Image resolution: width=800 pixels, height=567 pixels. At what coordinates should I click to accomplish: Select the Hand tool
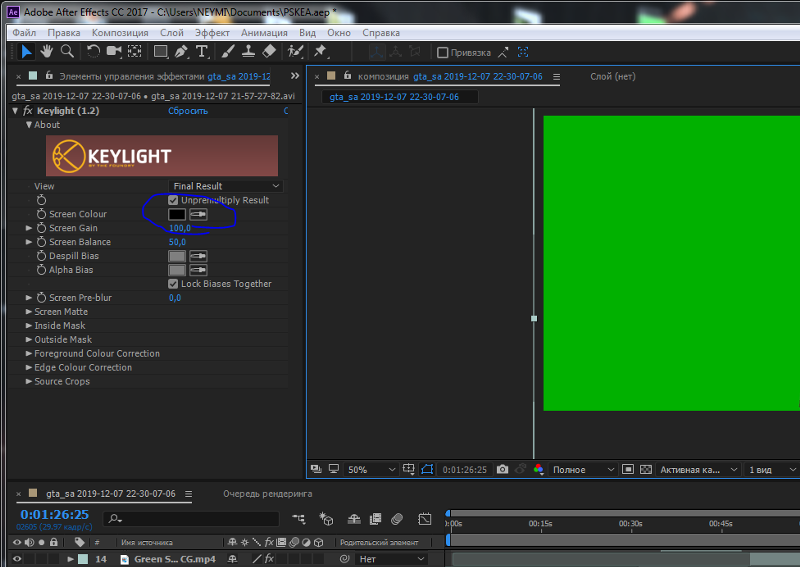pyautogui.click(x=46, y=52)
